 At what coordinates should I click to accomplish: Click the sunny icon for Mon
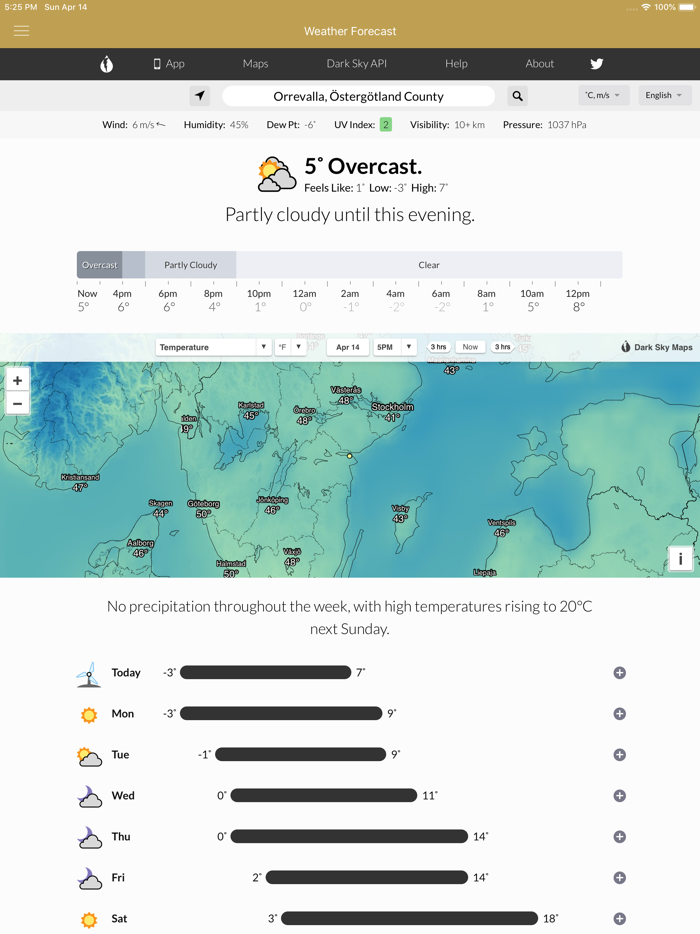[x=89, y=714]
